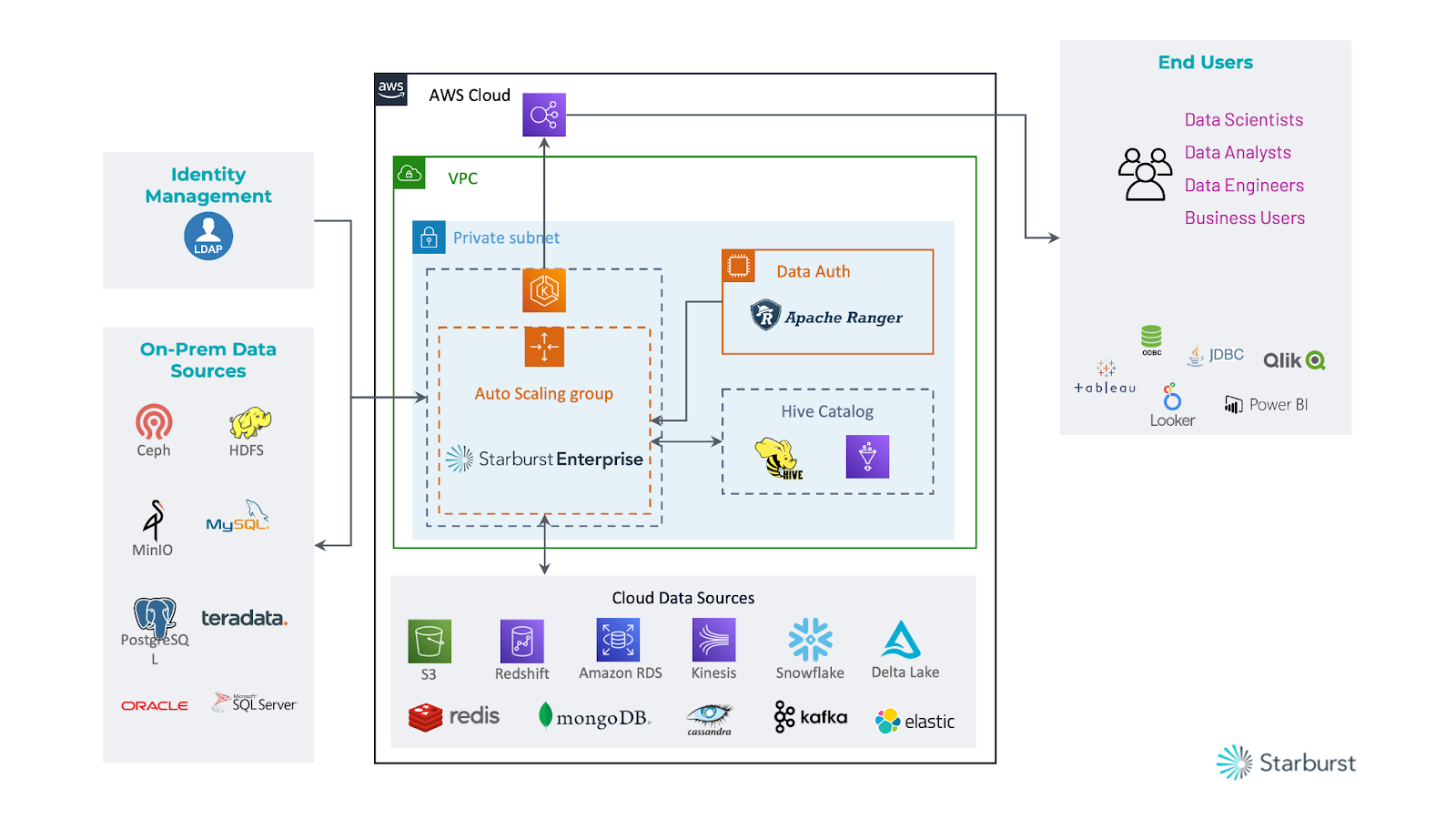Select the Data Auth label
This screenshot has height=819, width=1456.
814,271
